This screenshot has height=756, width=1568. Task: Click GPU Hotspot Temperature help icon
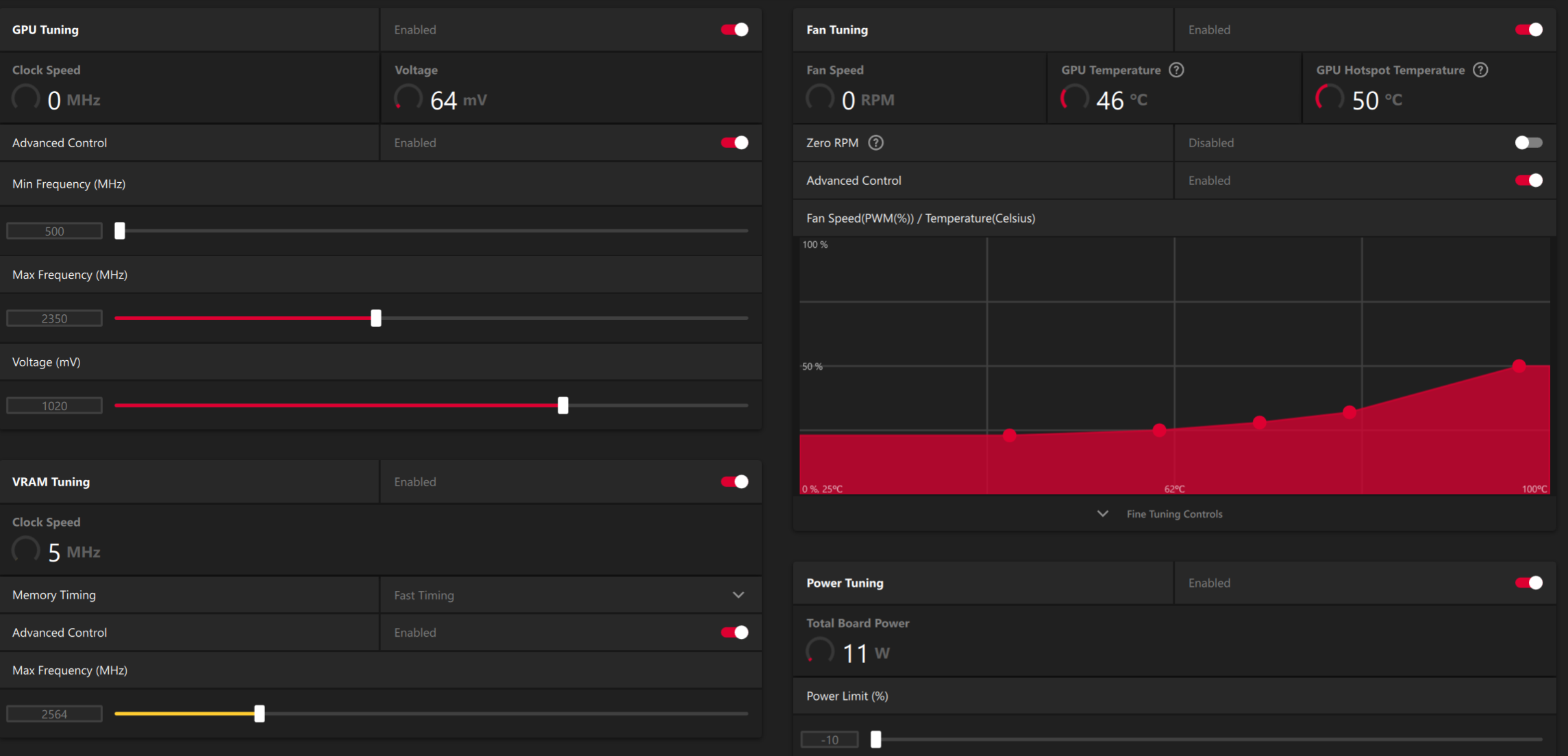1480,70
